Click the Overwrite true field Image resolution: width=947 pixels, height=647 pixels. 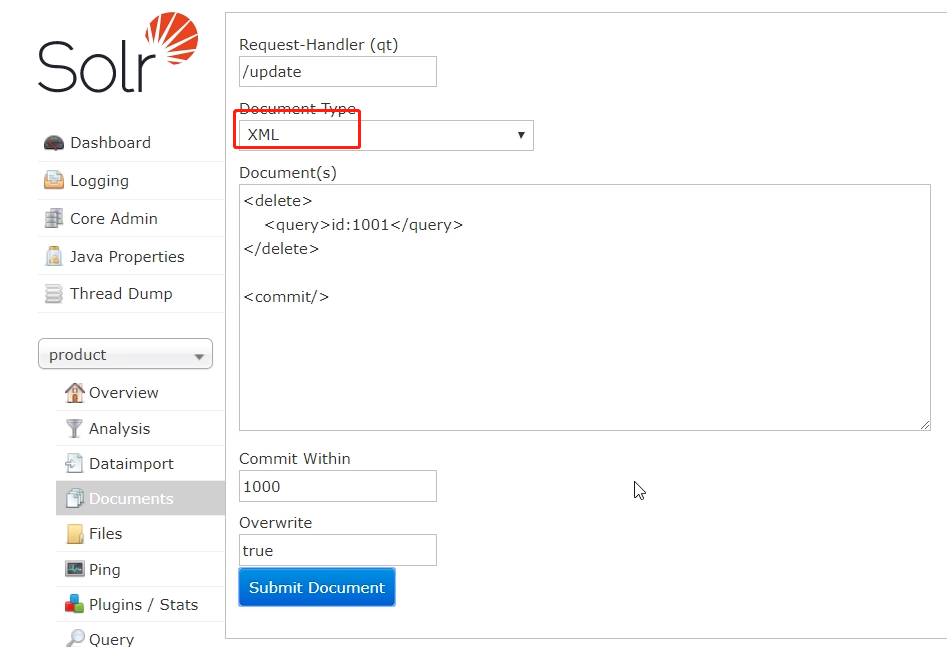(x=338, y=550)
